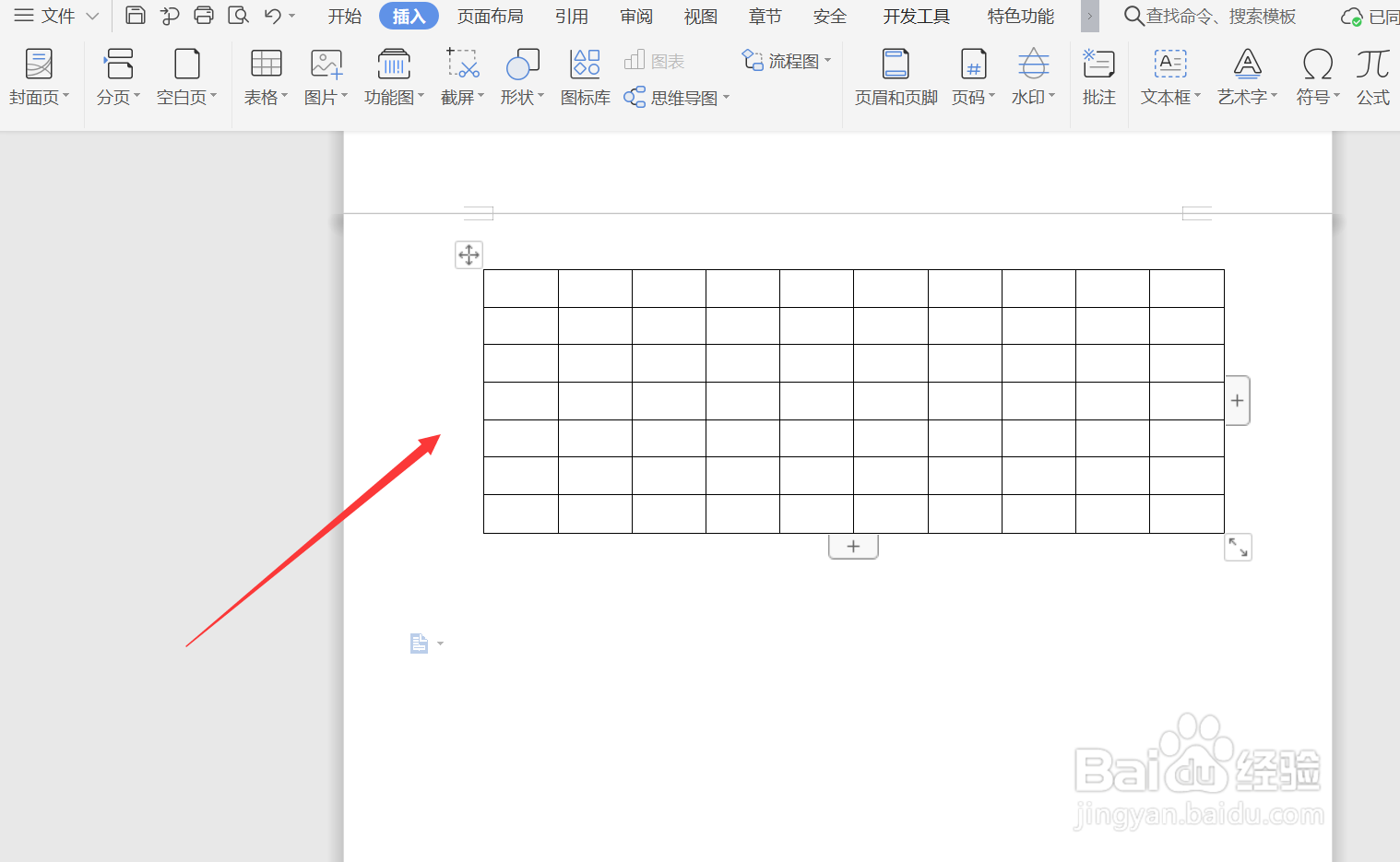
Task: Switch to the 安全 tab
Action: click(830, 17)
